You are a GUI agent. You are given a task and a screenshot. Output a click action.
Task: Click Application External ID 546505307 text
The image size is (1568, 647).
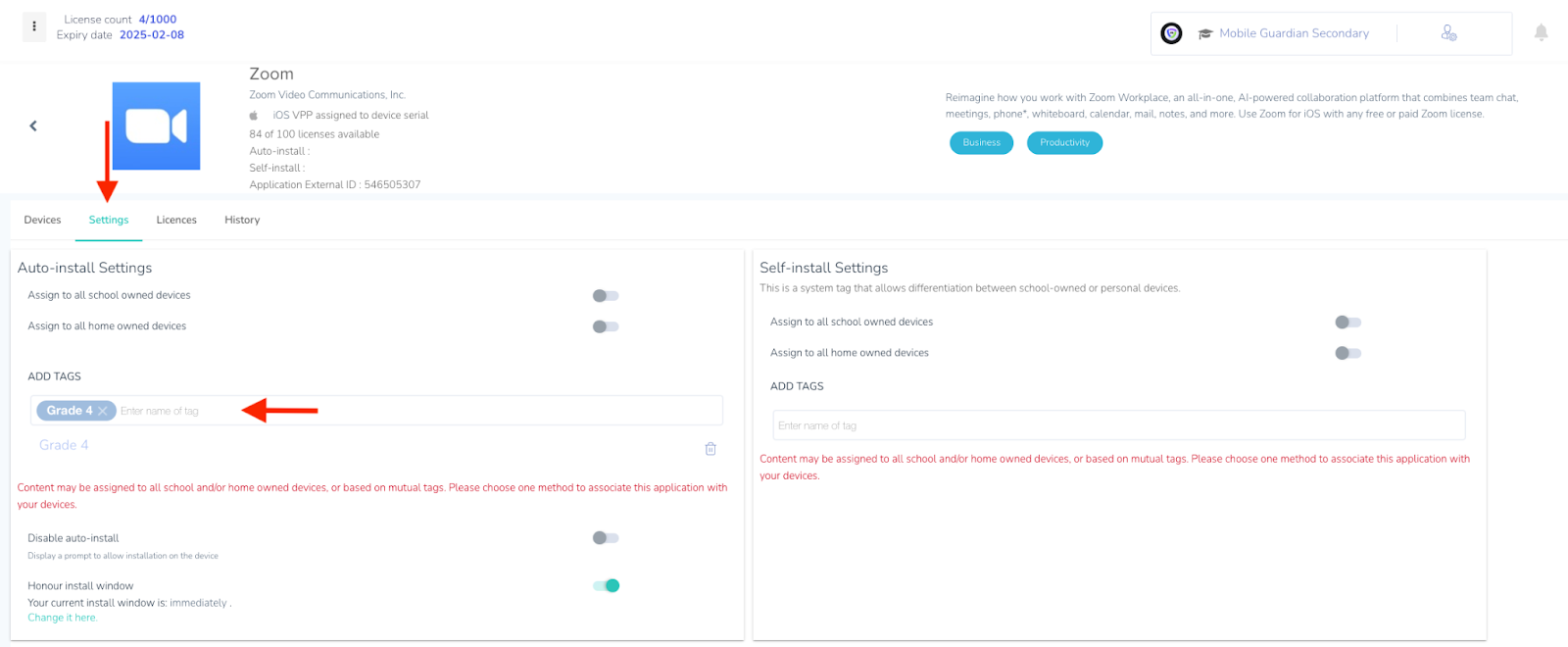335,184
